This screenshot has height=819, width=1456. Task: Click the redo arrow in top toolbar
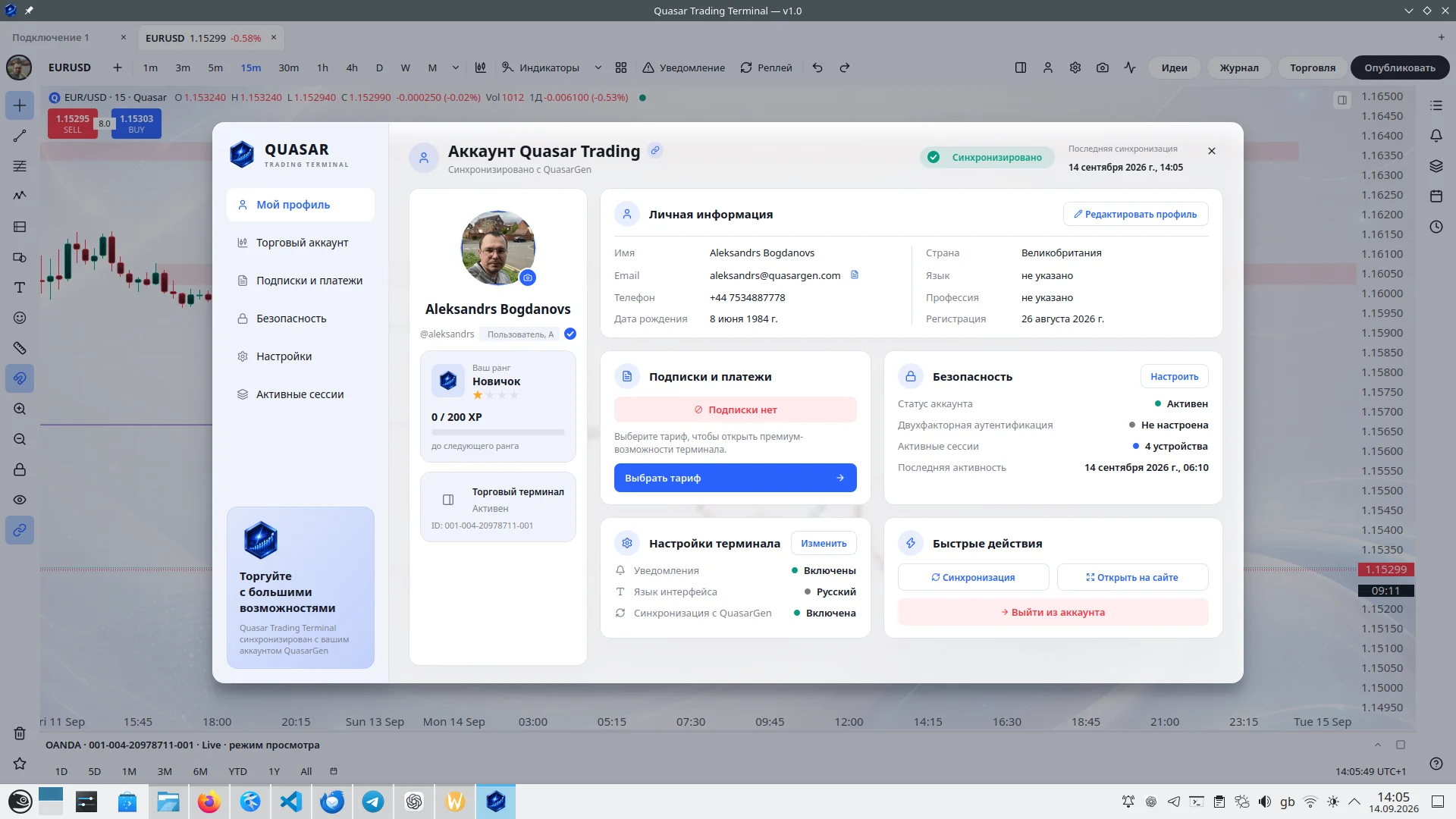pyautogui.click(x=845, y=67)
